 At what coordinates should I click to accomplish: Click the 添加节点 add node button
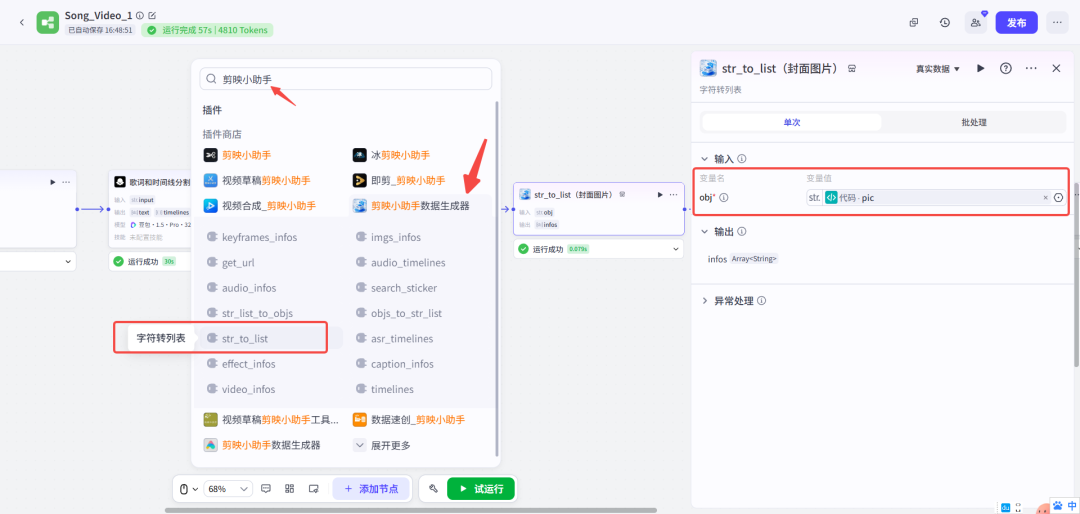pos(371,489)
